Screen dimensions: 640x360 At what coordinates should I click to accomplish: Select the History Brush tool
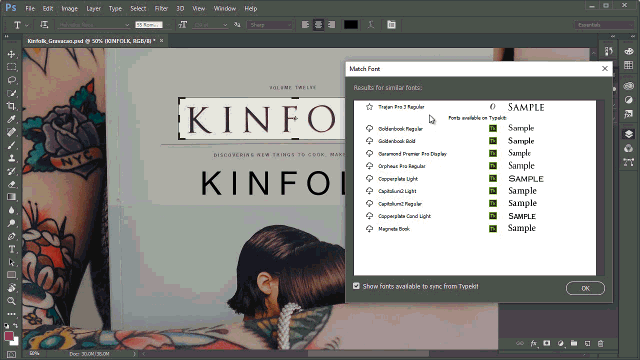pos(11,171)
